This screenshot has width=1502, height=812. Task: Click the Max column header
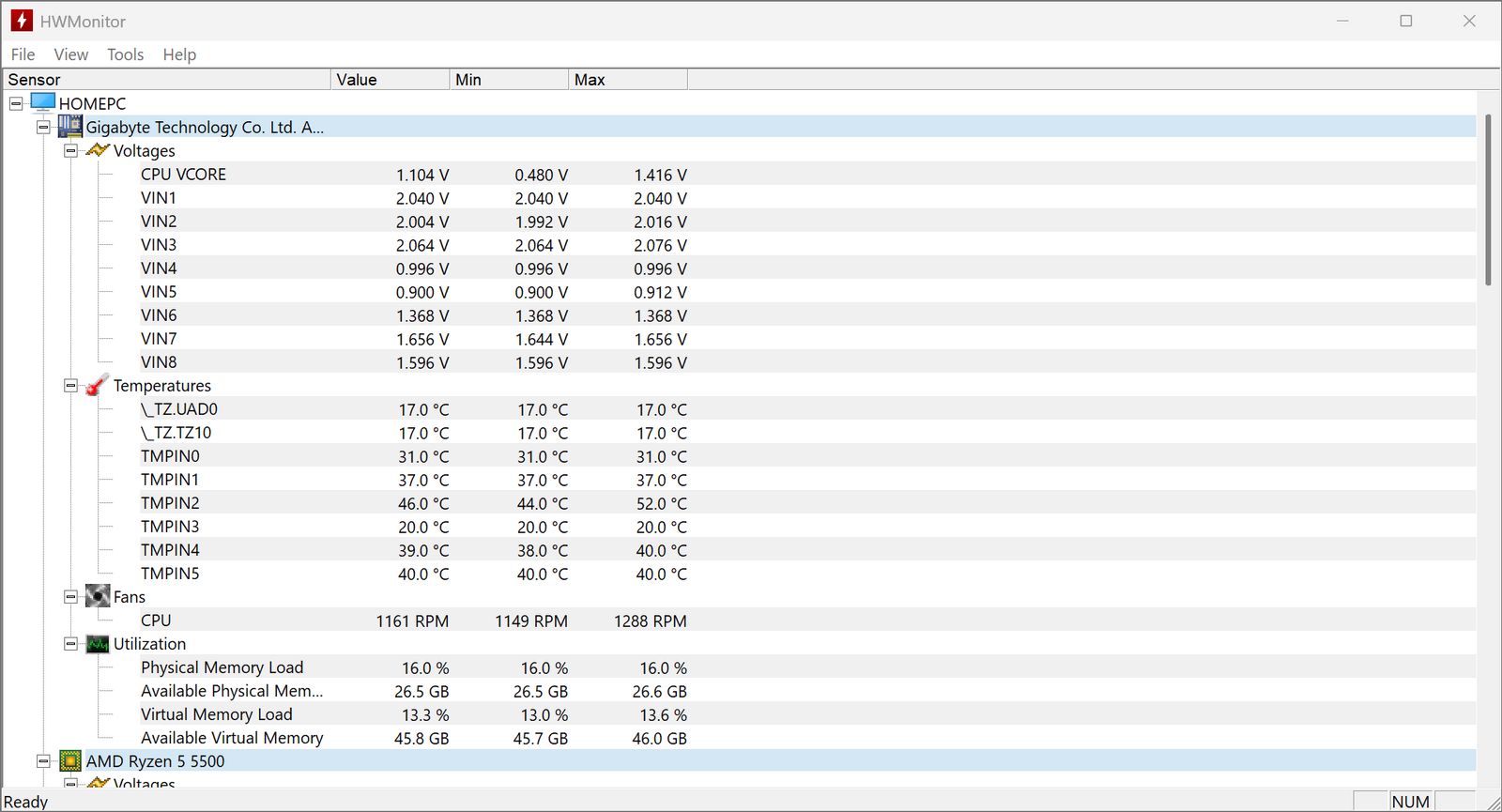(627, 80)
